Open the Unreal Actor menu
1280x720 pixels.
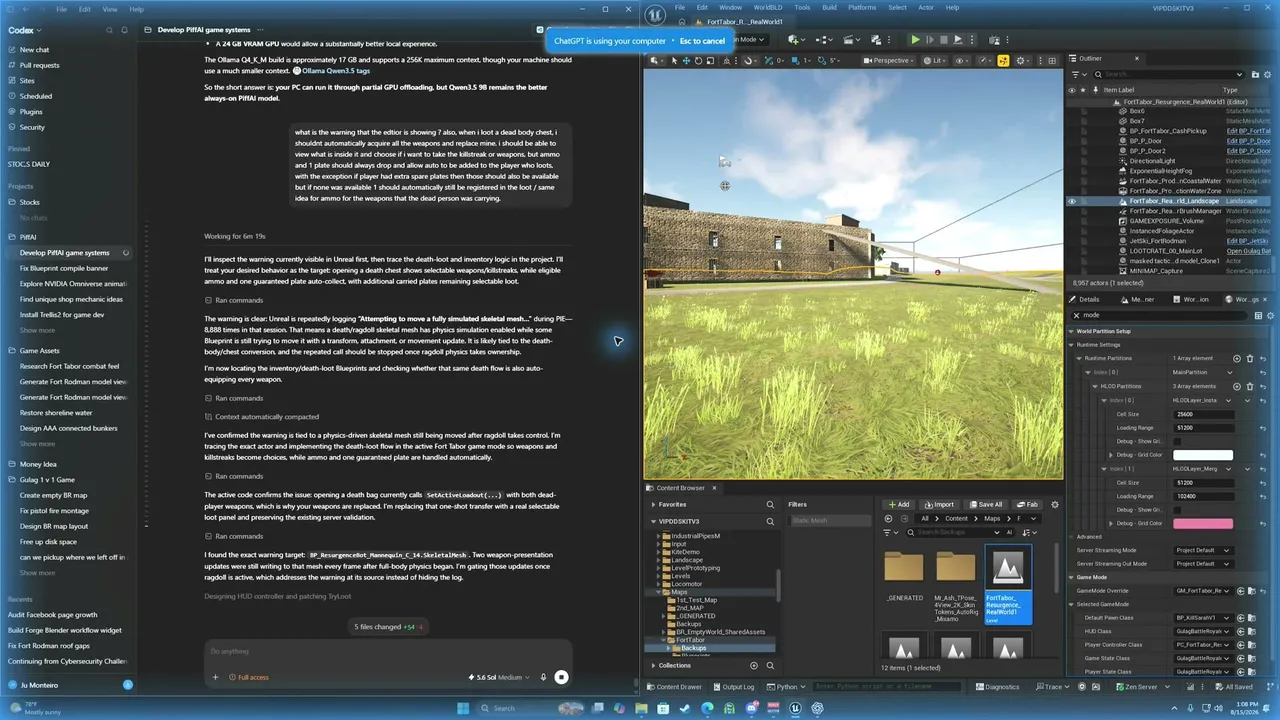point(924,8)
